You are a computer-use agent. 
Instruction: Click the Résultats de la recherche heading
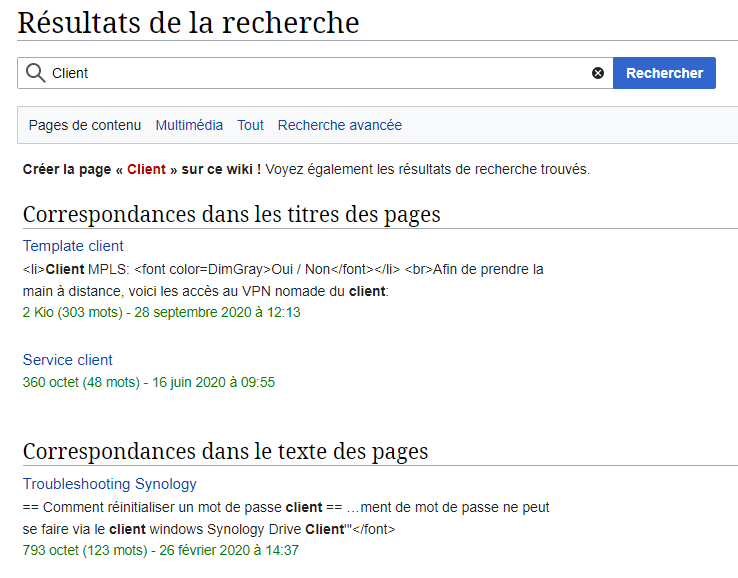pyautogui.click(x=188, y=23)
